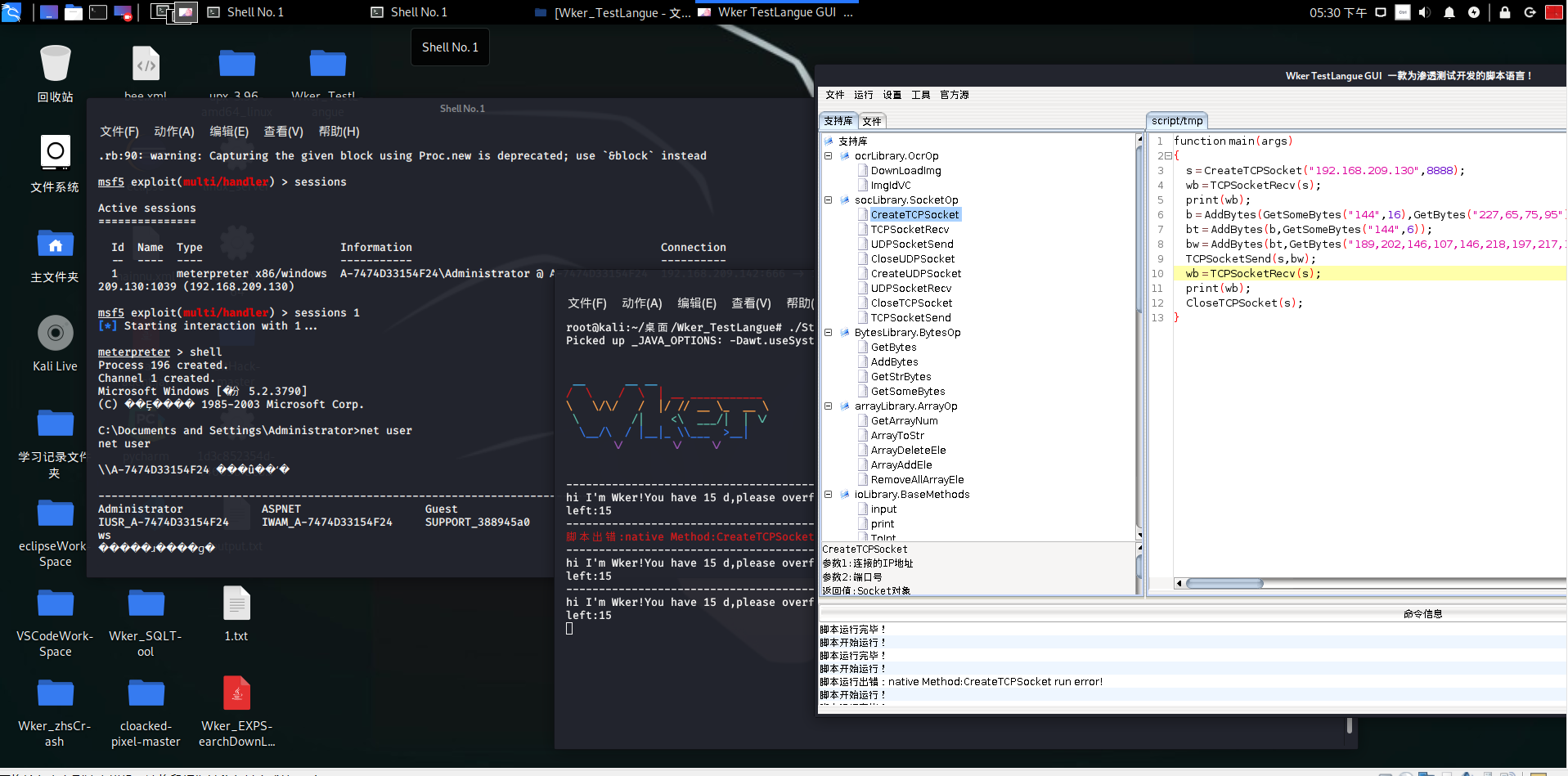
Task: Click the scroll-left arrow of the editor scrollbar
Action: coord(1179,584)
